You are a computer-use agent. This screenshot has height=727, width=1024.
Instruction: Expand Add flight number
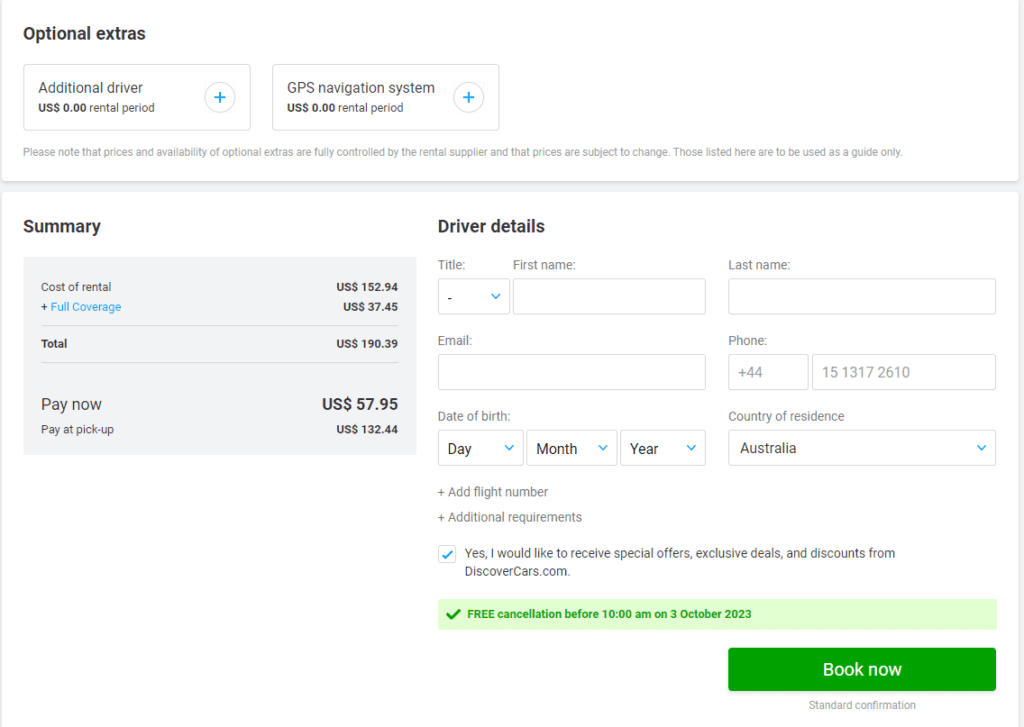pyautogui.click(x=492, y=492)
